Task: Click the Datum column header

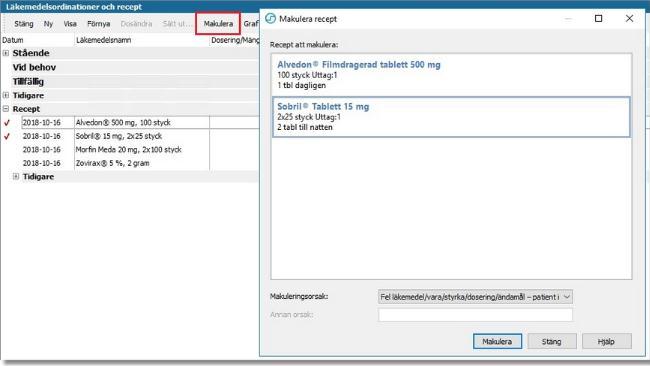Action: 38,40
